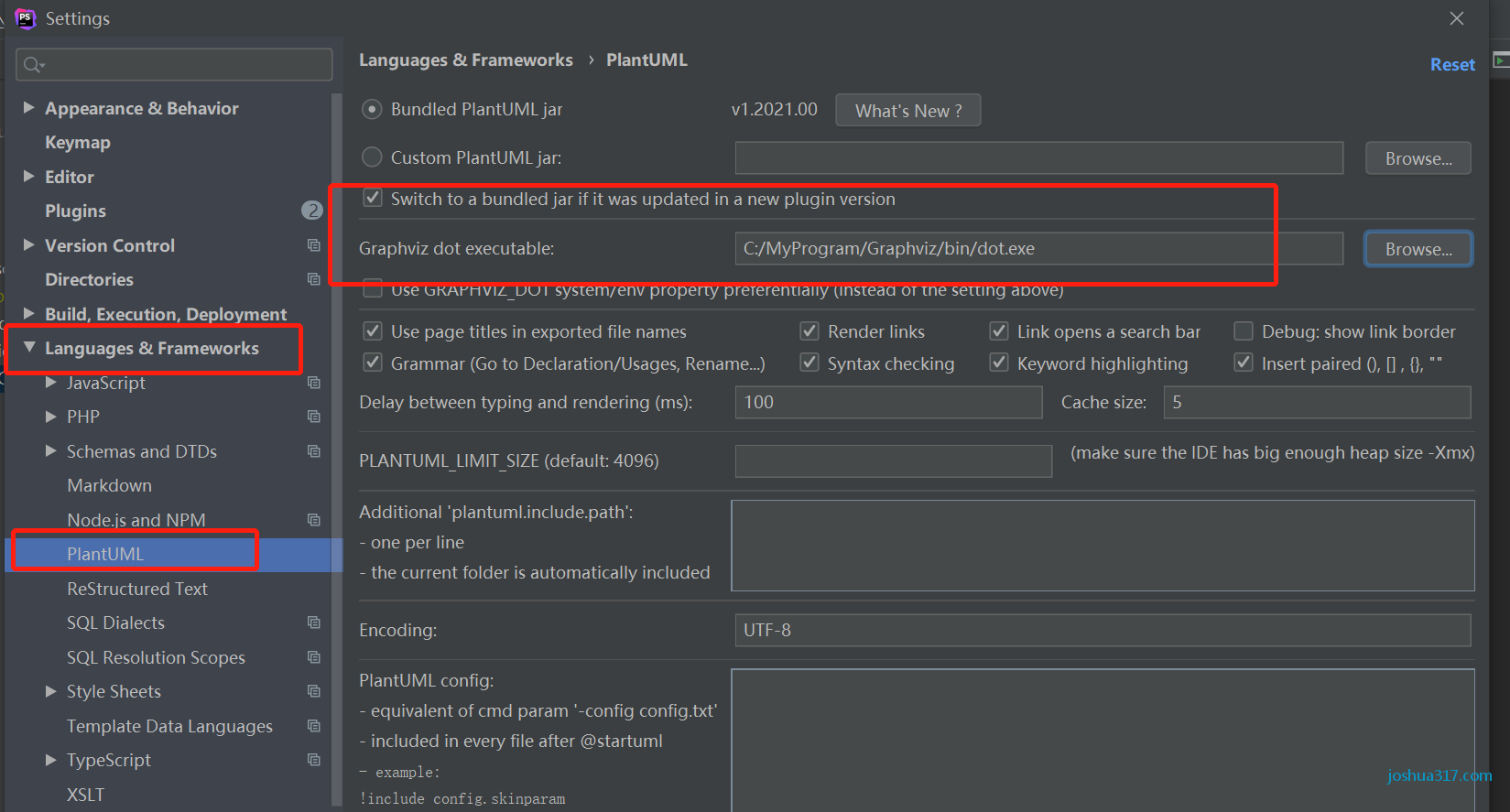Image resolution: width=1510 pixels, height=812 pixels.
Task: Click project-level icon beside Directories
Action: click(314, 279)
